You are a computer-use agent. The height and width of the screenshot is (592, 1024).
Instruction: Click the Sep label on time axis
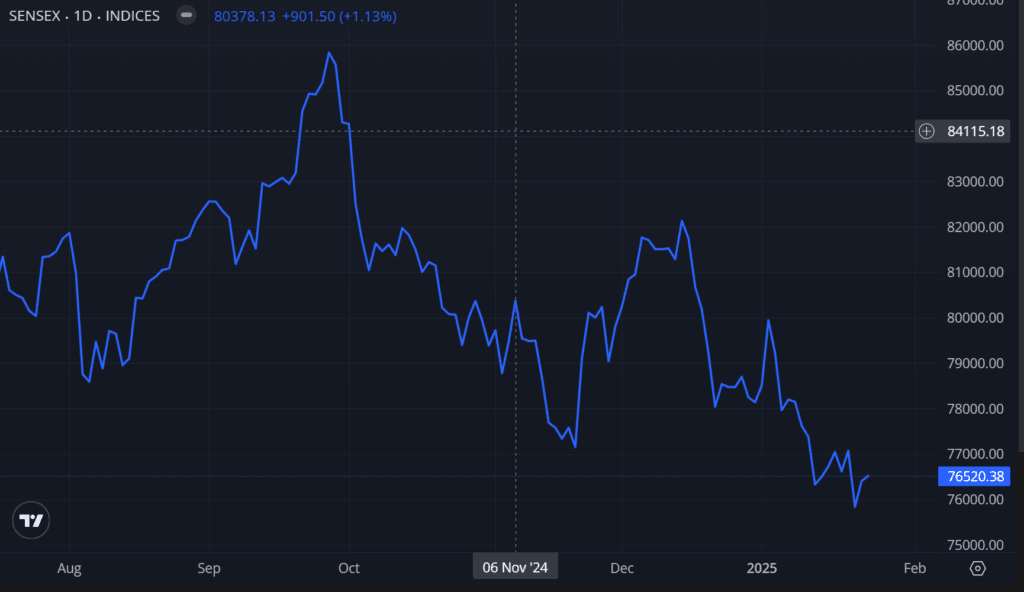[209, 568]
